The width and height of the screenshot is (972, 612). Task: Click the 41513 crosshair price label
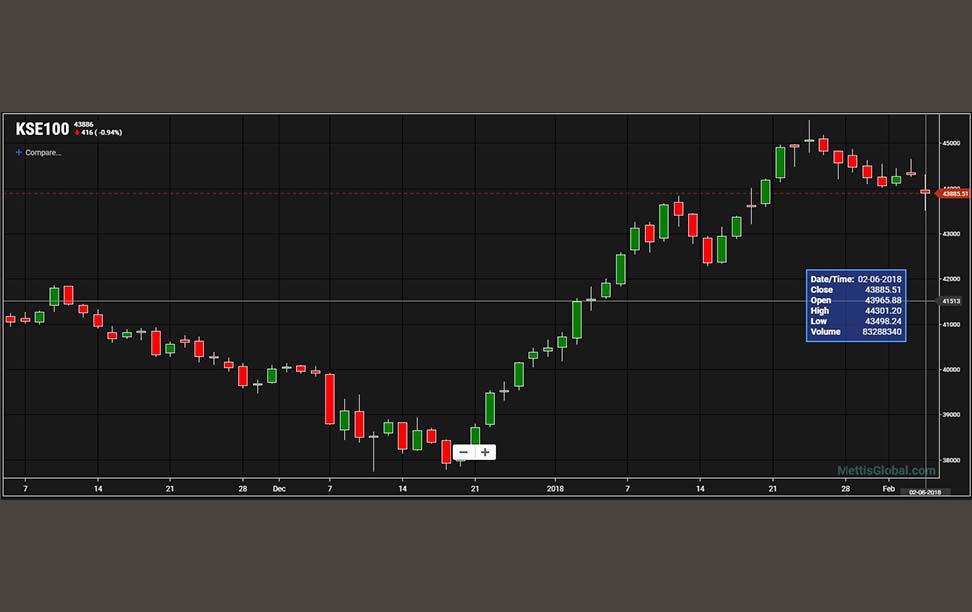951,301
